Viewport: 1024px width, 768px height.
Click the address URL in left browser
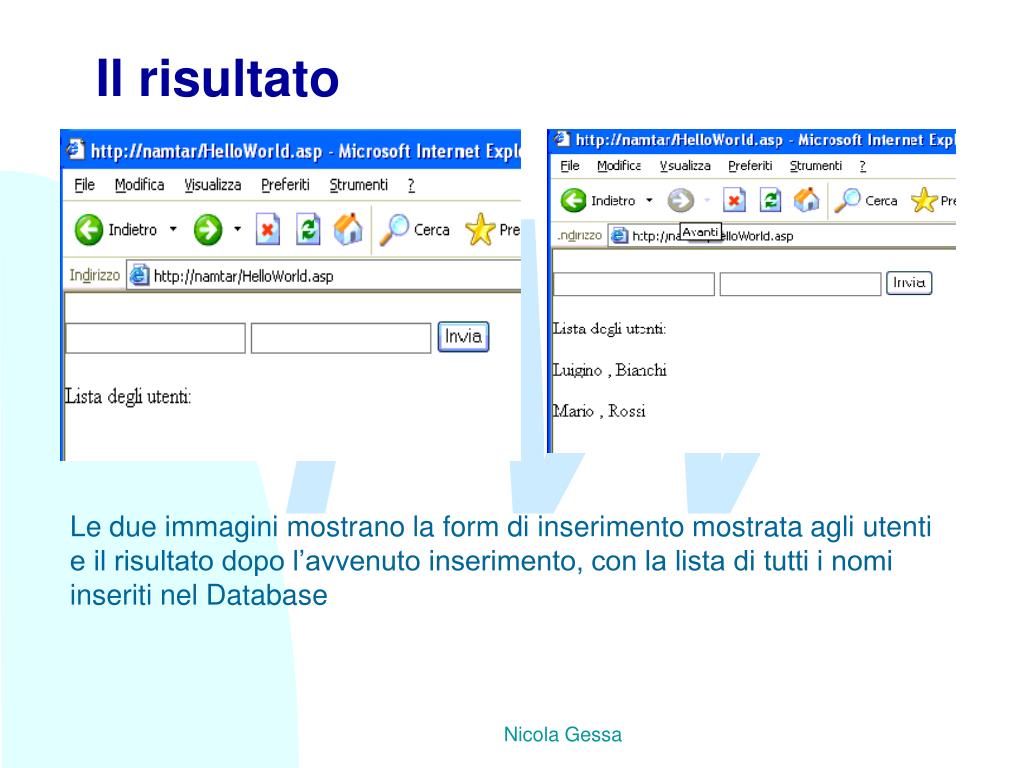244,276
